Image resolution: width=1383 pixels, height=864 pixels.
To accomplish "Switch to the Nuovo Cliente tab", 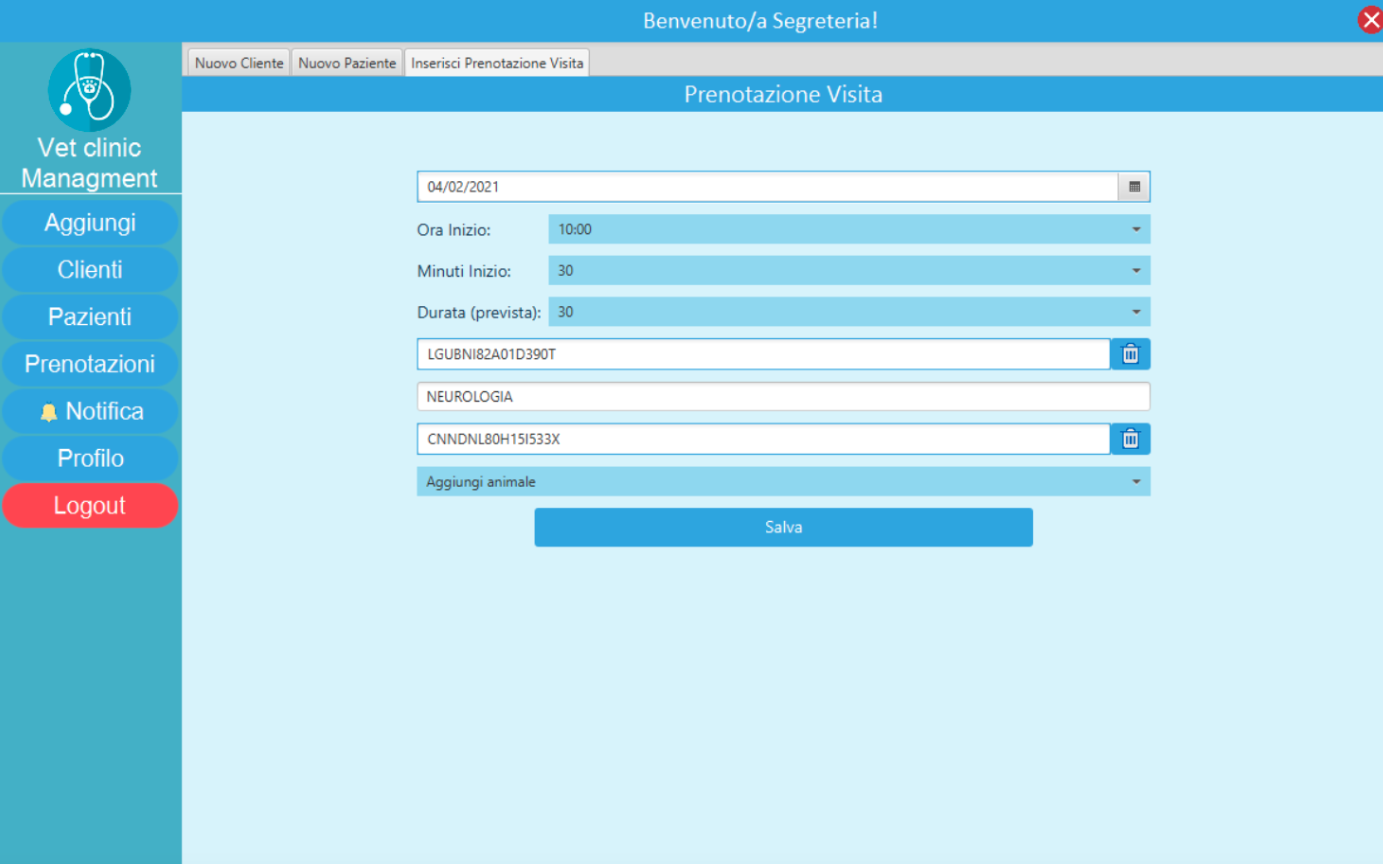I will [237, 62].
